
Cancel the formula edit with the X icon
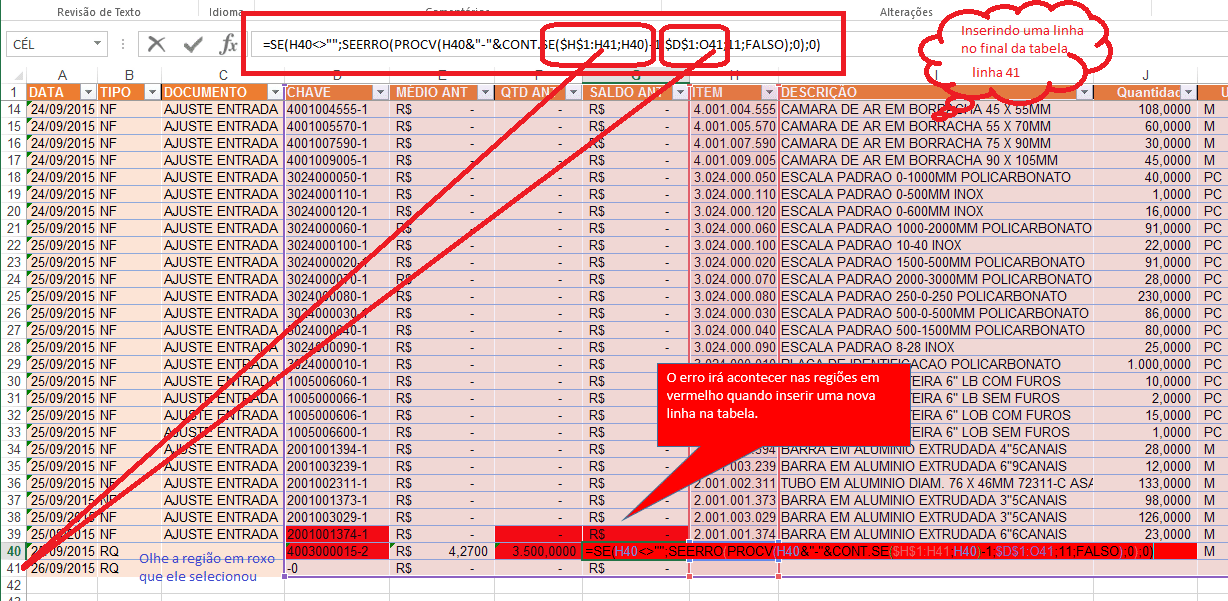tap(156, 44)
